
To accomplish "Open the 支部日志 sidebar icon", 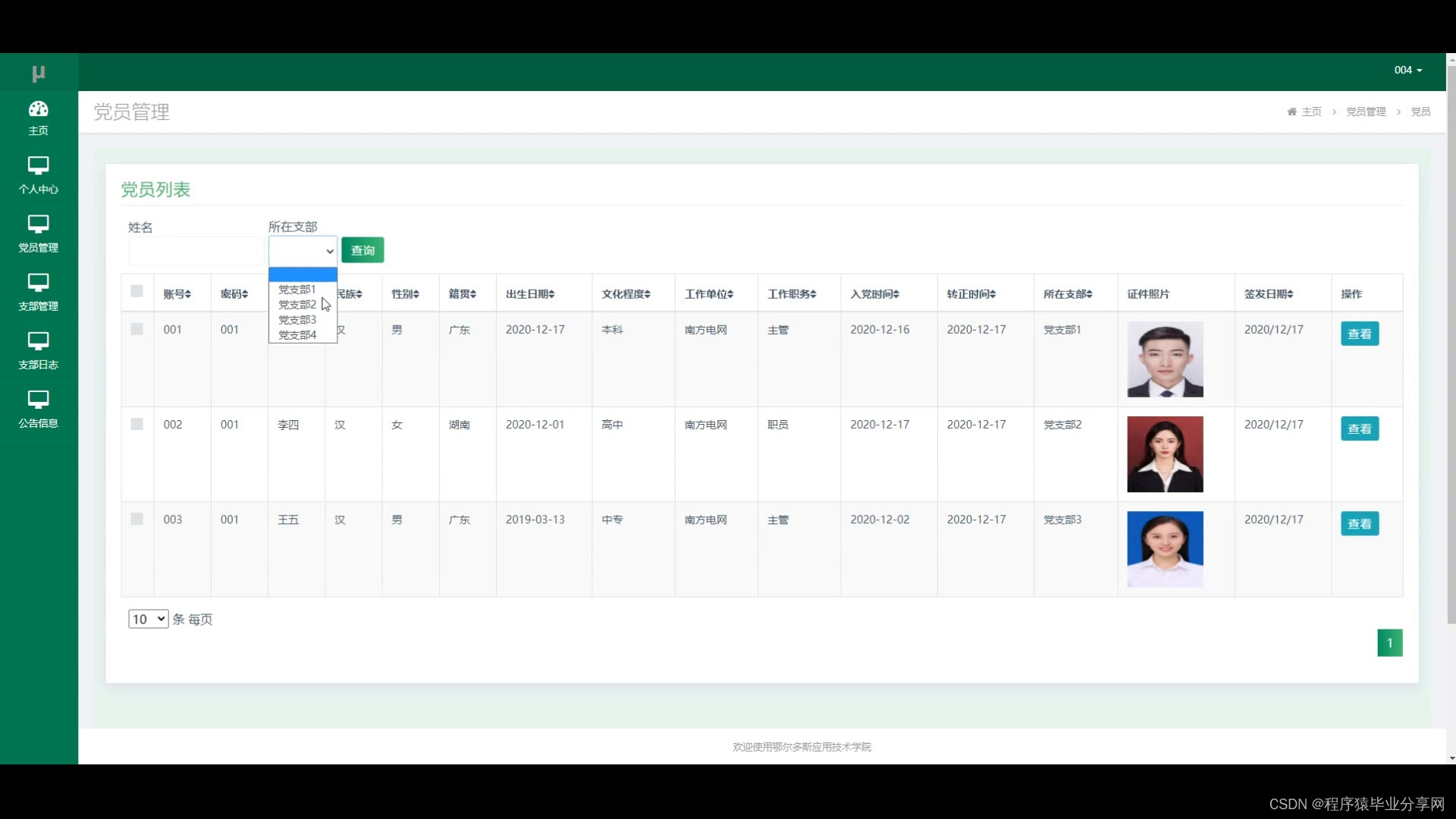I will [39, 340].
